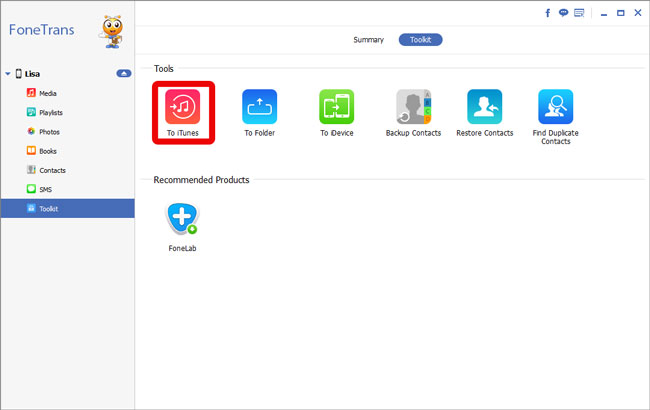This screenshot has width=650, height=410.
Task: Switch to the Toolkit tab
Action: (420, 40)
